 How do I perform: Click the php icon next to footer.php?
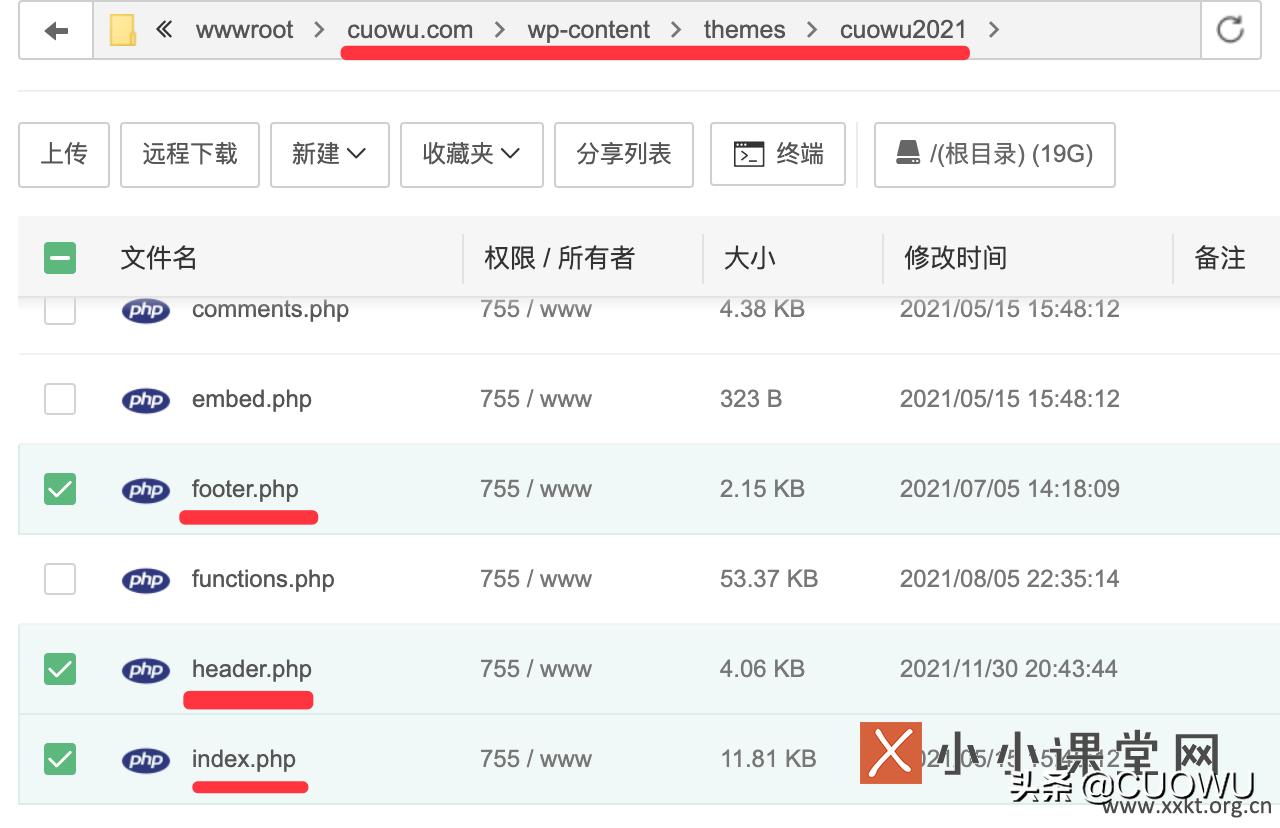point(146,489)
